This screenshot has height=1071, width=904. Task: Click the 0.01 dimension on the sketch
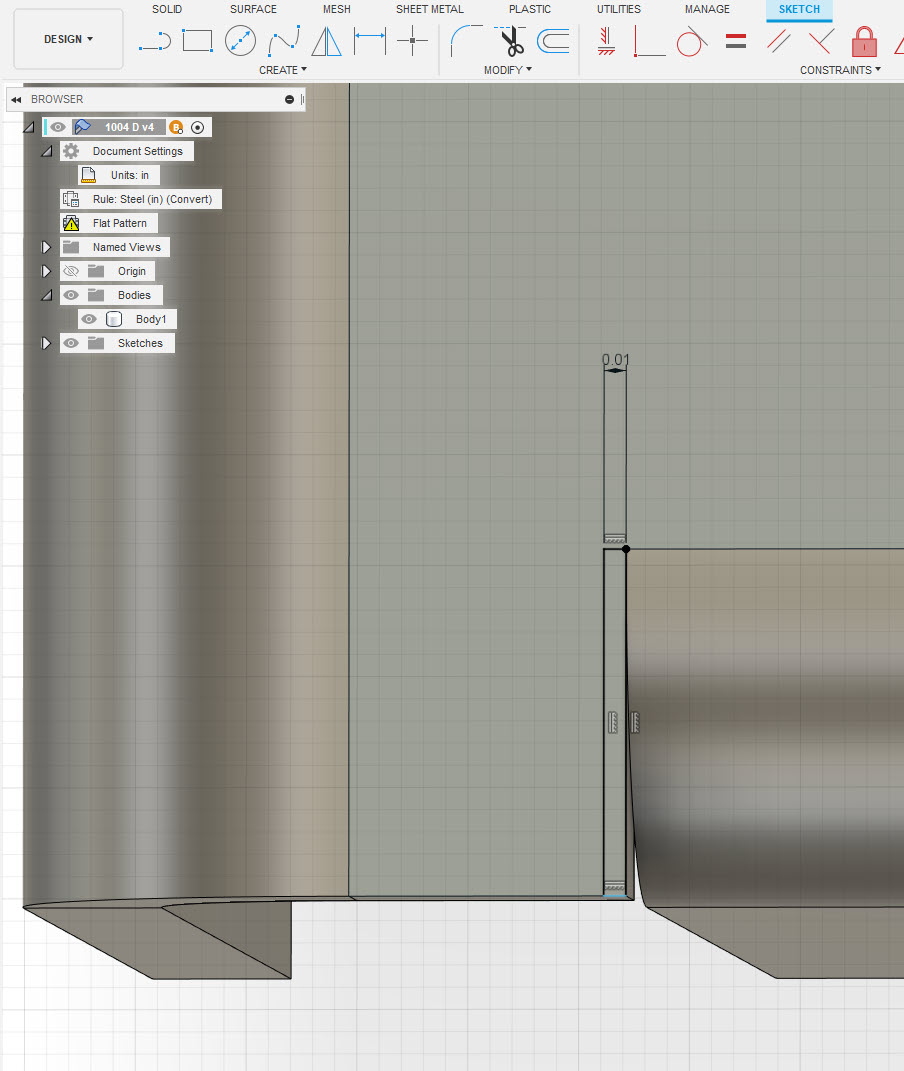coord(614,358)
